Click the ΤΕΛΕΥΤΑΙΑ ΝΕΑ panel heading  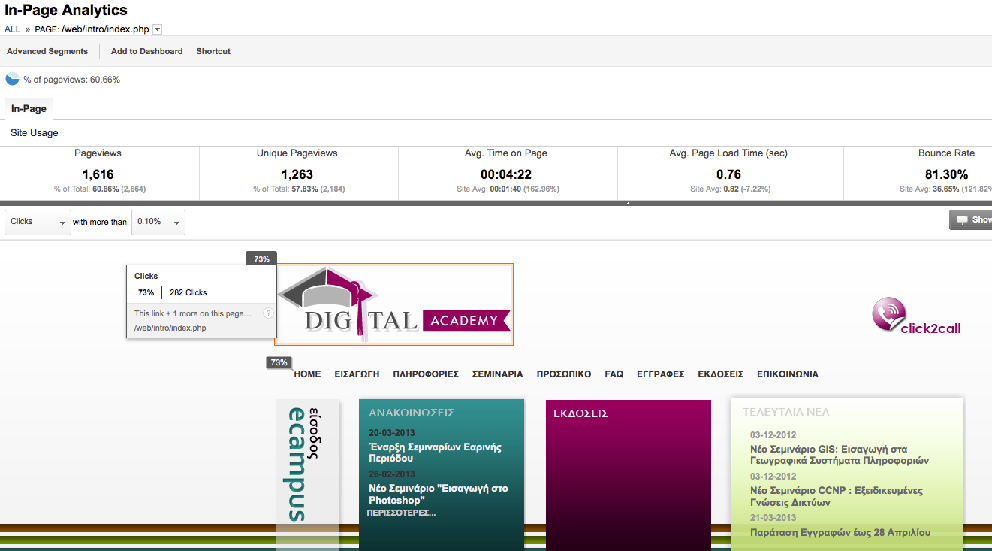[786, 412]
